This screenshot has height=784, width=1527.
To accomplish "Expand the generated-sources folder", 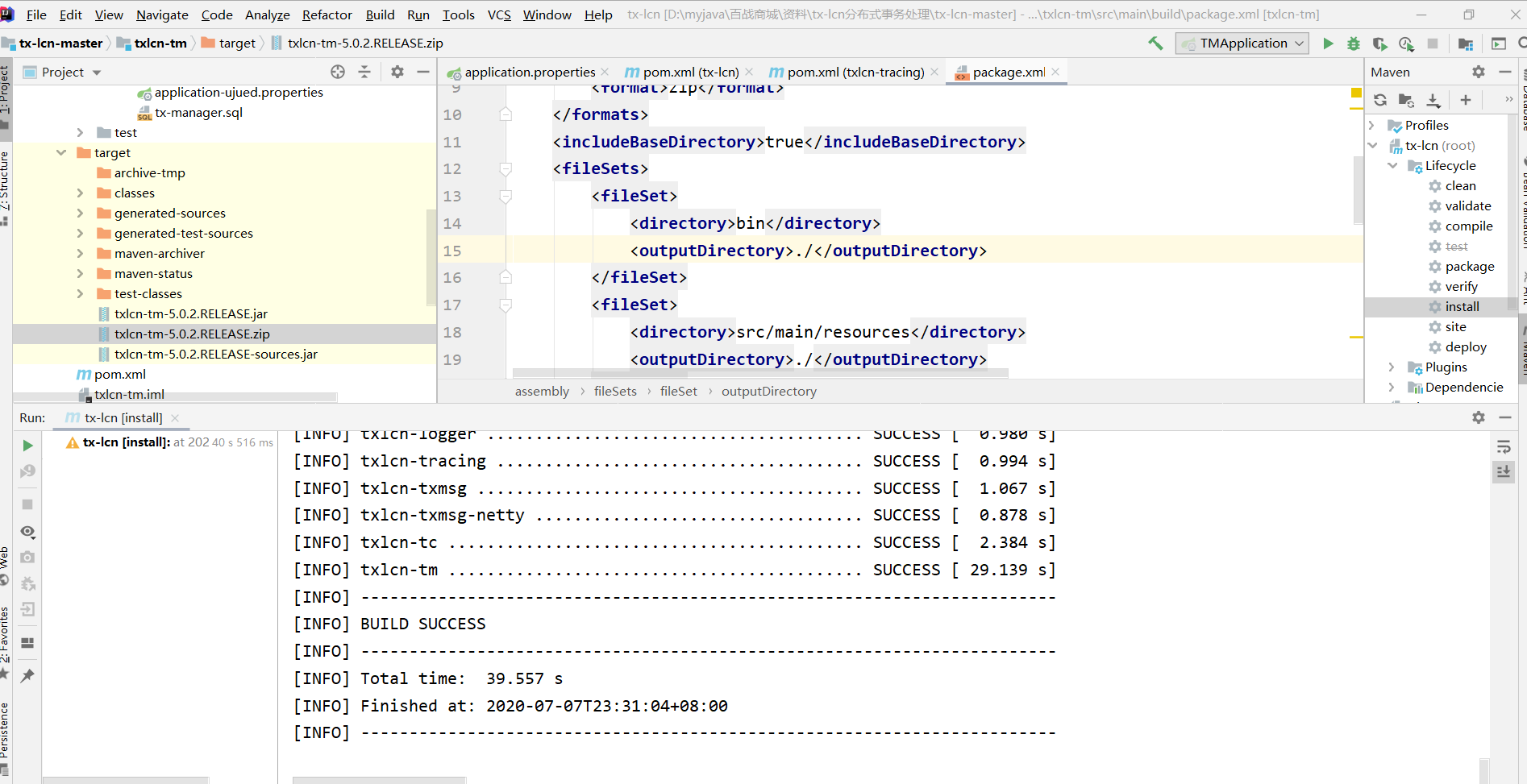I will 80,213.
